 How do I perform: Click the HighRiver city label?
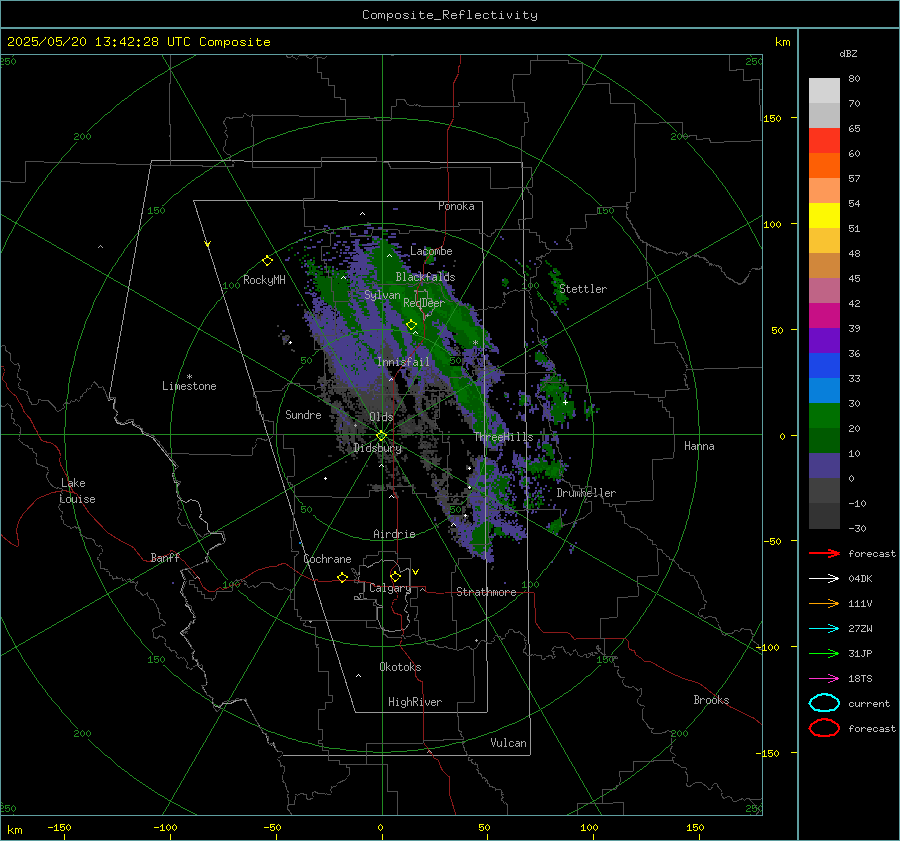pos(415,702)
